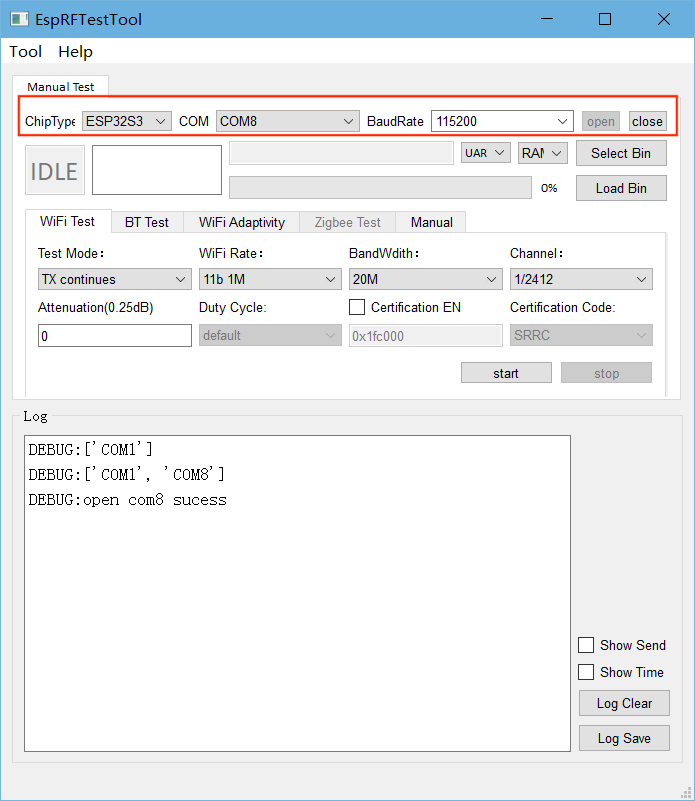Screen dimensions: 695x801
Task: Expand the Channel 1/2412 dropdown
Action: click(581, 279)
